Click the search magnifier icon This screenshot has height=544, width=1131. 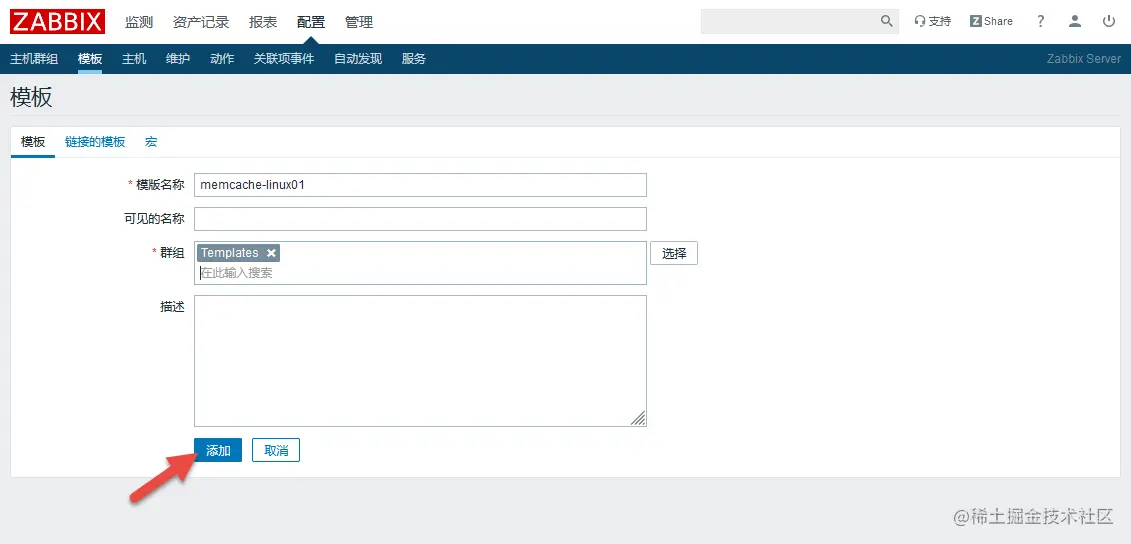887,21
